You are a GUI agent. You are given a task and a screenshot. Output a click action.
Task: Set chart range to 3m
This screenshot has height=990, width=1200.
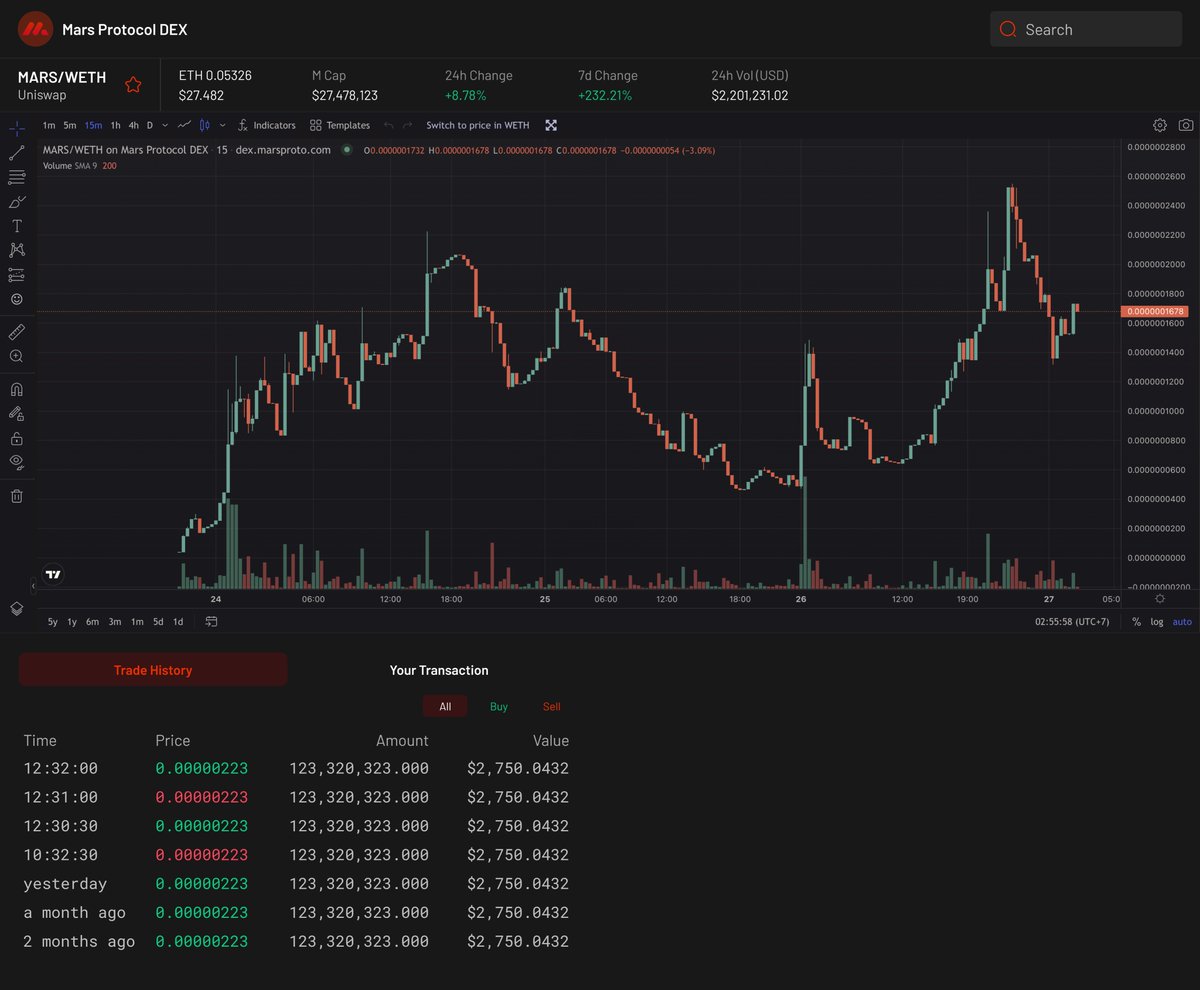tap(115, 621)
